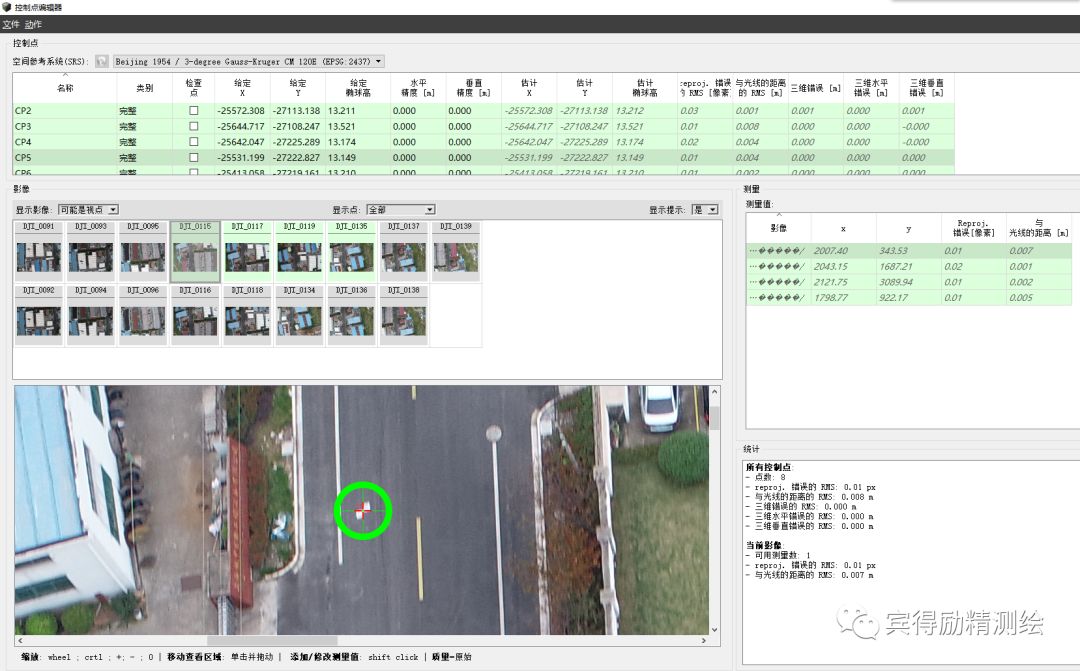Screen dimensions: 1080x671
Task: Click the image viewer scroll-up arrow
Action: click(x=714, y=392)
